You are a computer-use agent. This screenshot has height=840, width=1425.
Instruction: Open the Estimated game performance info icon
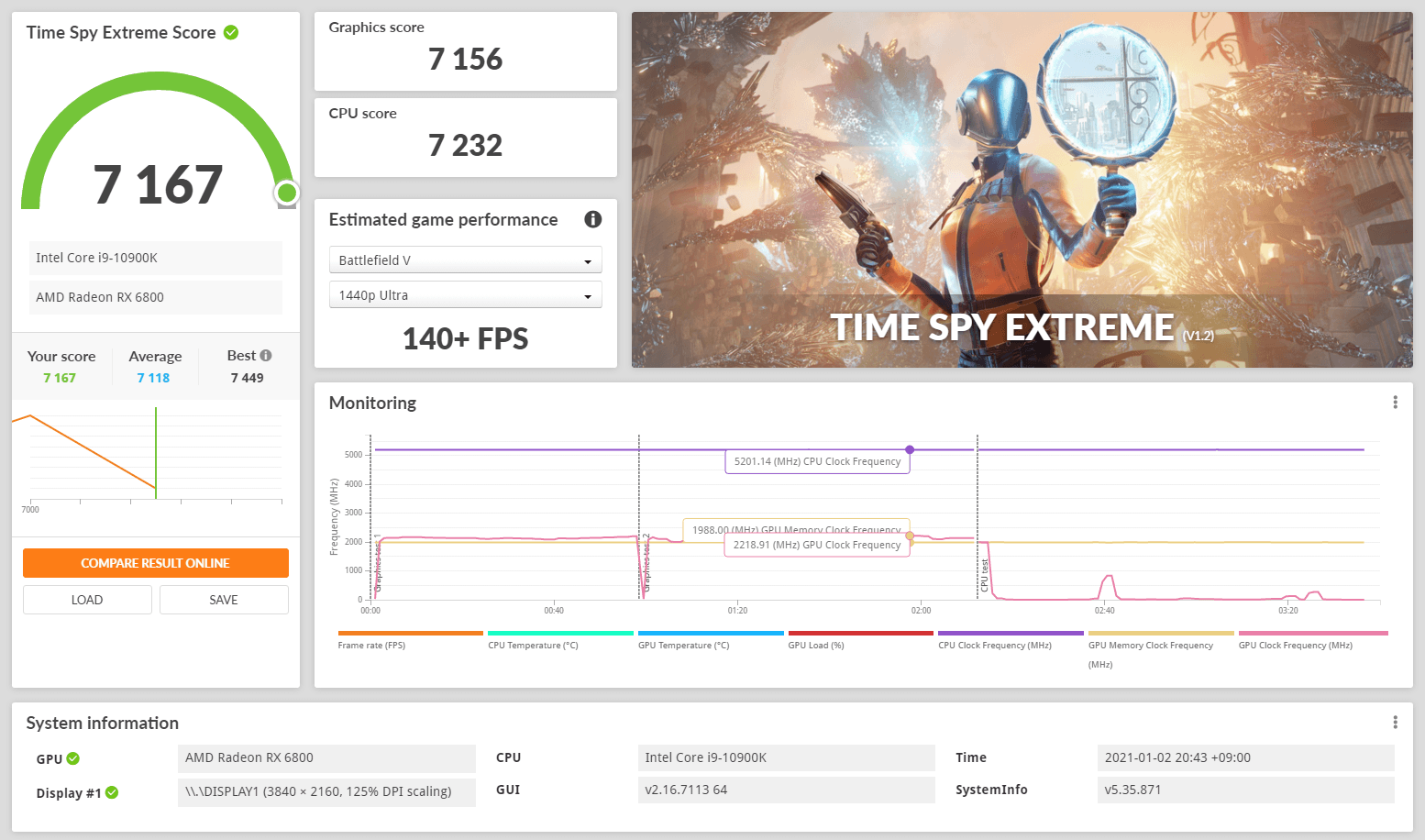click(x=593, y=219)
